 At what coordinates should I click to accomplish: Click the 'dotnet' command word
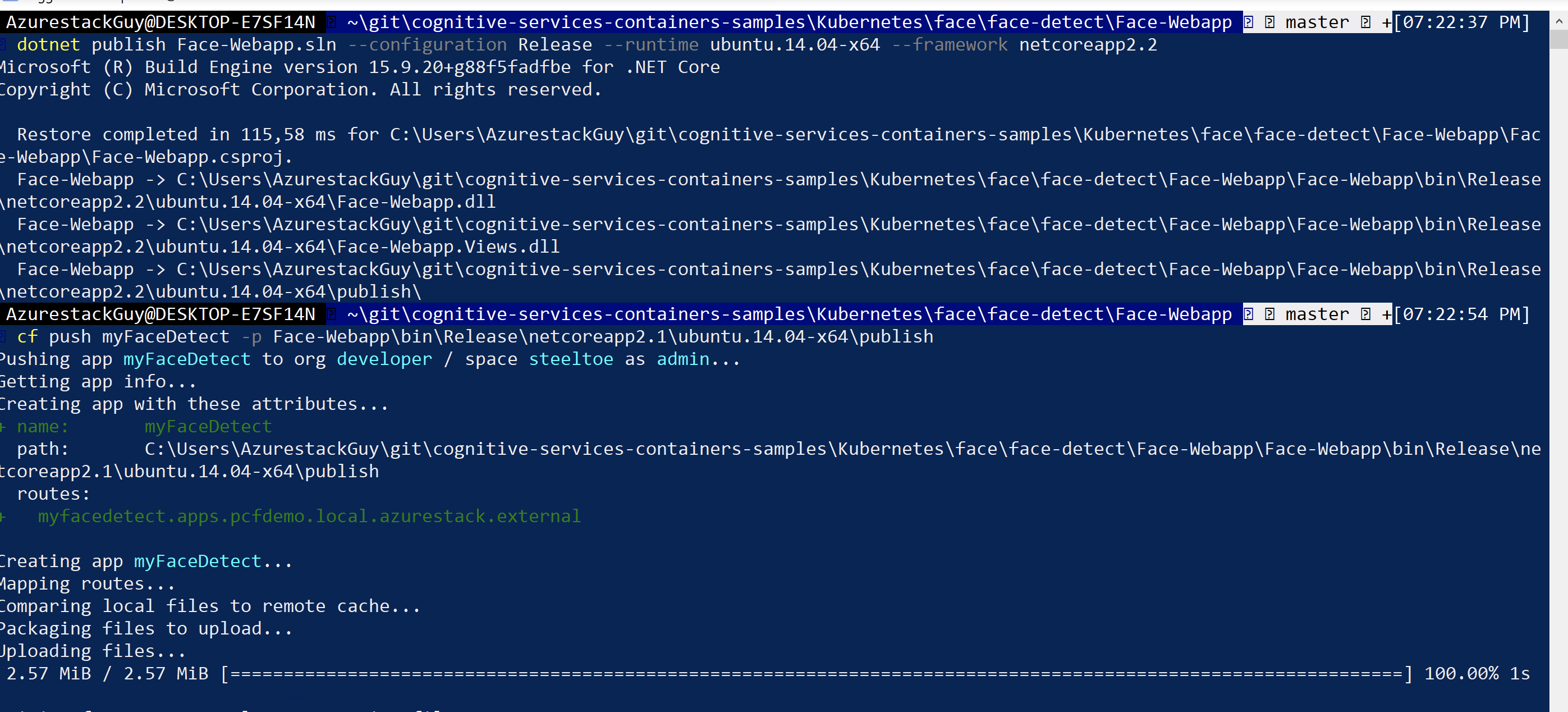point(48,44)
